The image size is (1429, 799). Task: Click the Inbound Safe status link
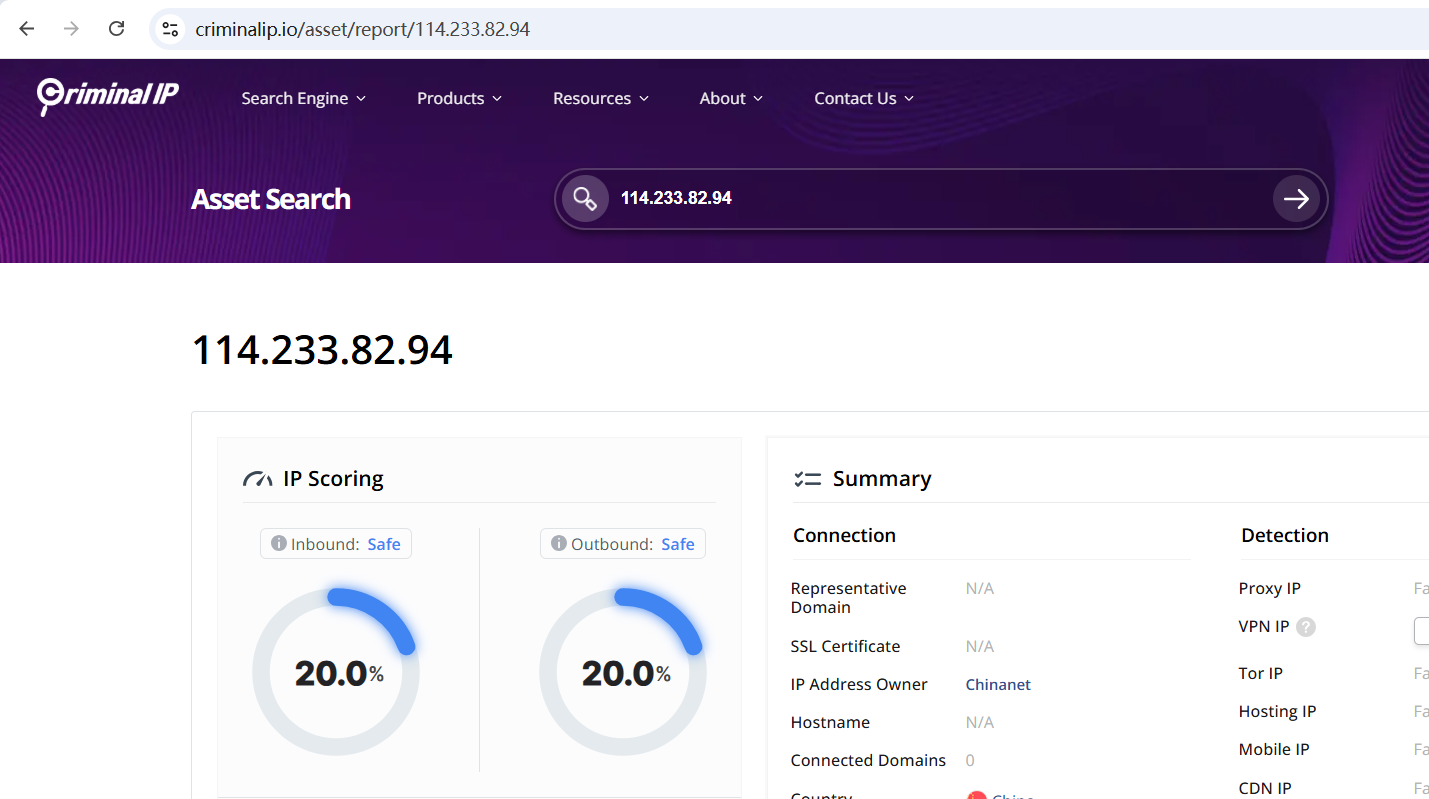(x=384, y=544)
